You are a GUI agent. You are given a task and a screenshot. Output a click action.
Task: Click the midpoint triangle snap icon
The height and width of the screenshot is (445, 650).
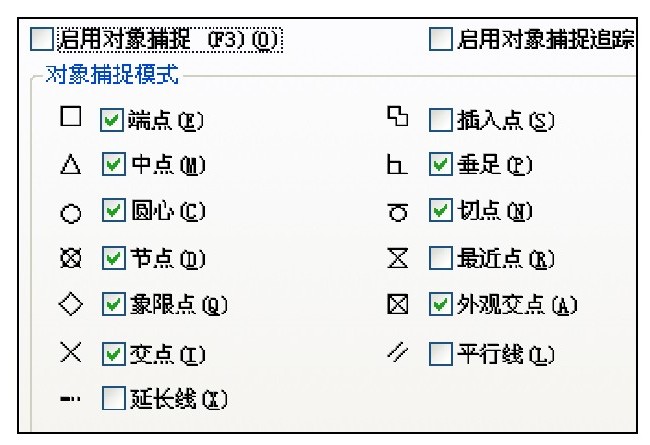tap(70, 165)
